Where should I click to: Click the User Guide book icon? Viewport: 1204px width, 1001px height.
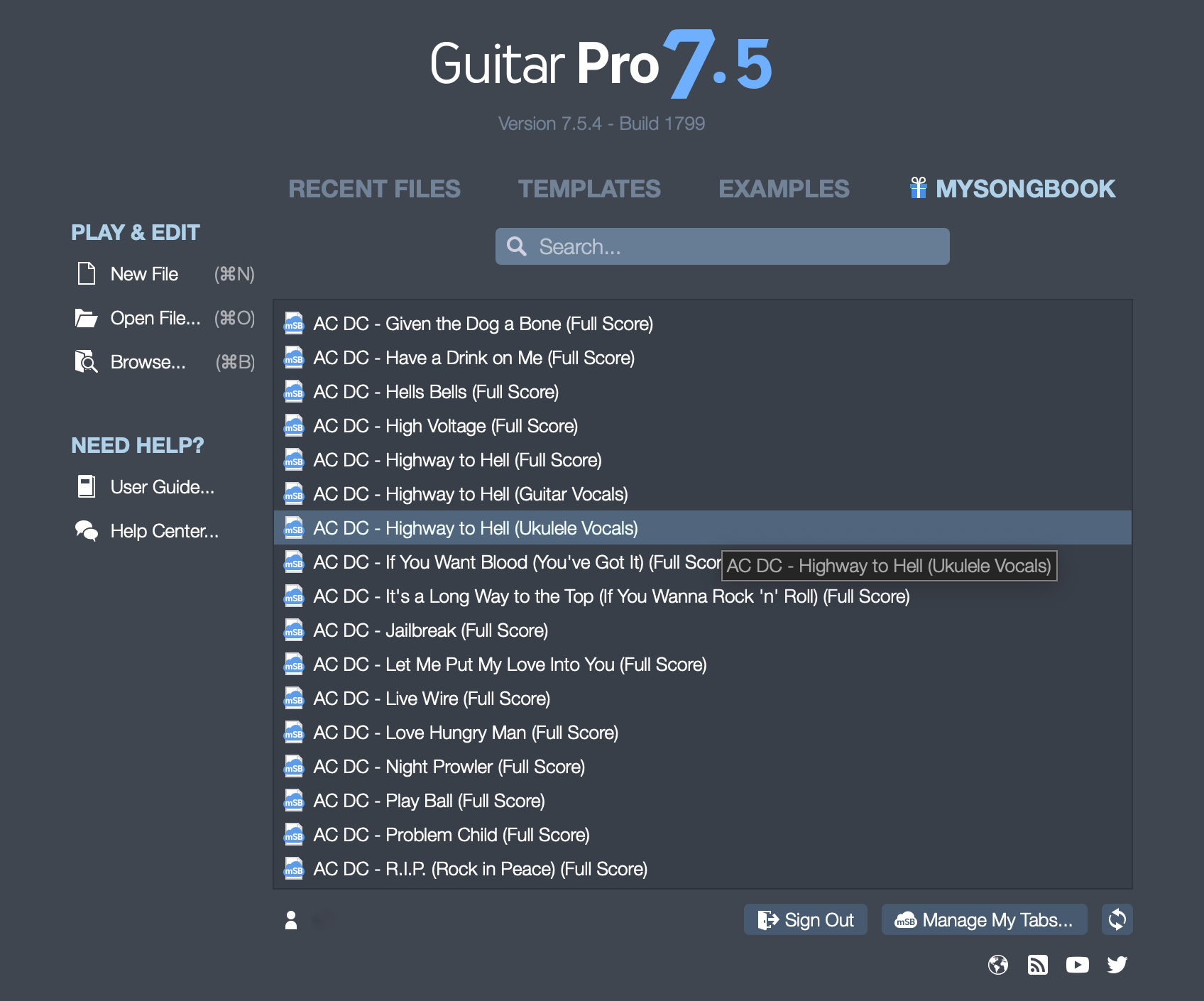87,486
